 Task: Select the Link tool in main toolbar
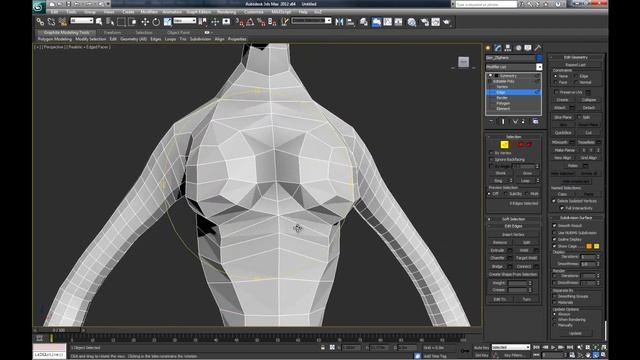pyautogui.click(x=40, y=22)
